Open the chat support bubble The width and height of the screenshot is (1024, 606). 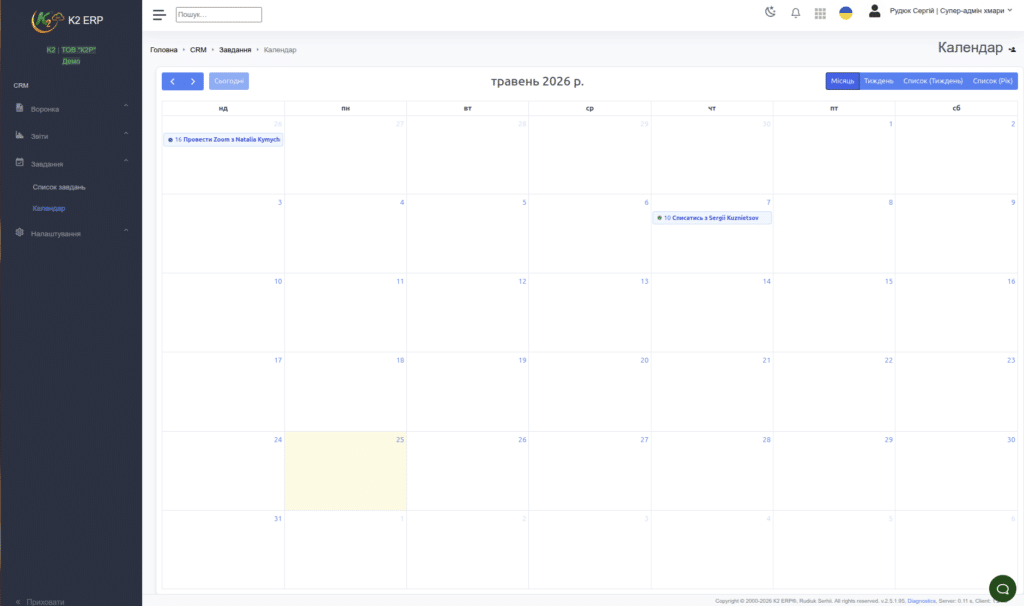1002,588
